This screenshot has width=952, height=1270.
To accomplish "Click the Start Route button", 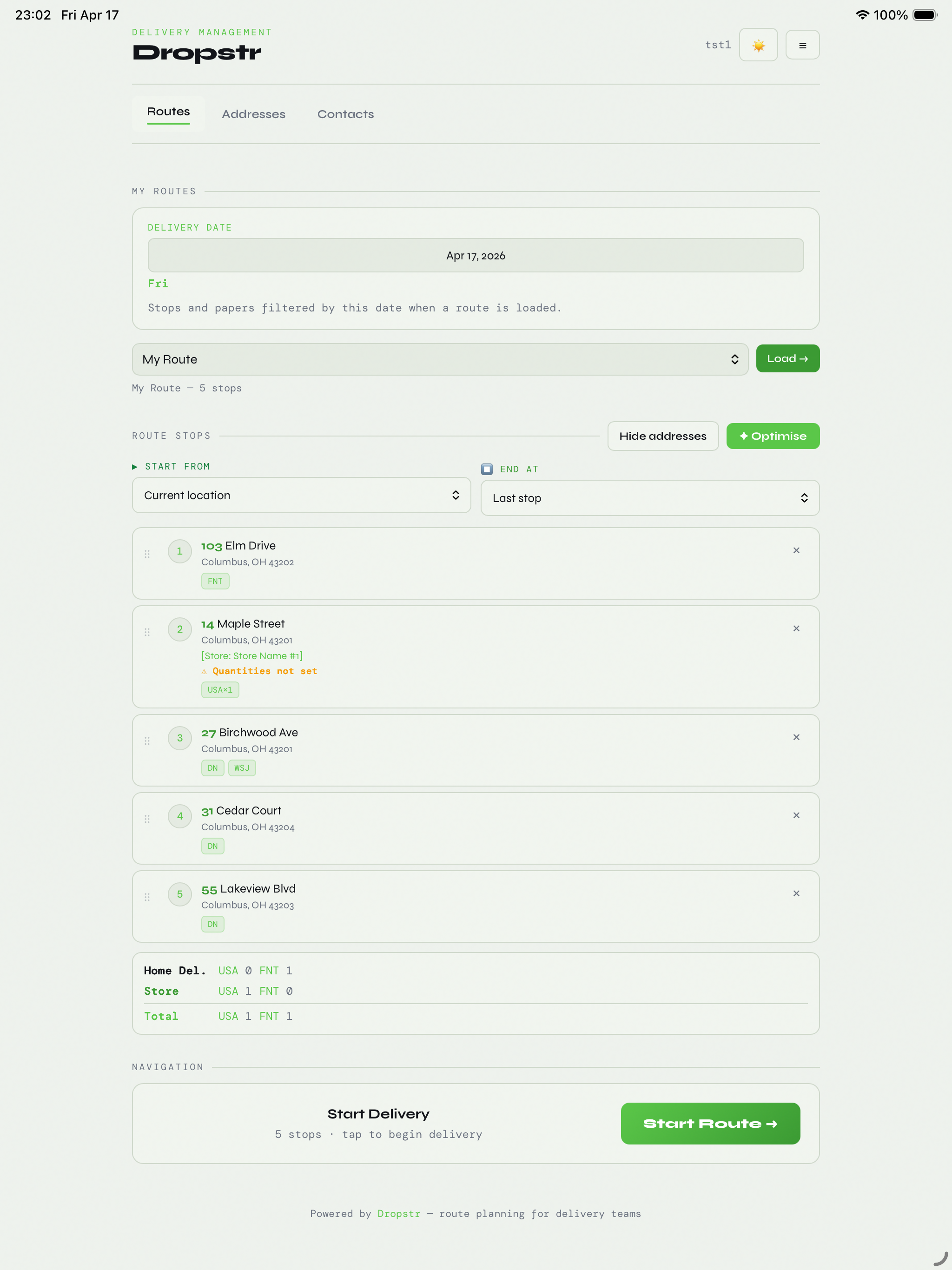I will point(710,1123).
